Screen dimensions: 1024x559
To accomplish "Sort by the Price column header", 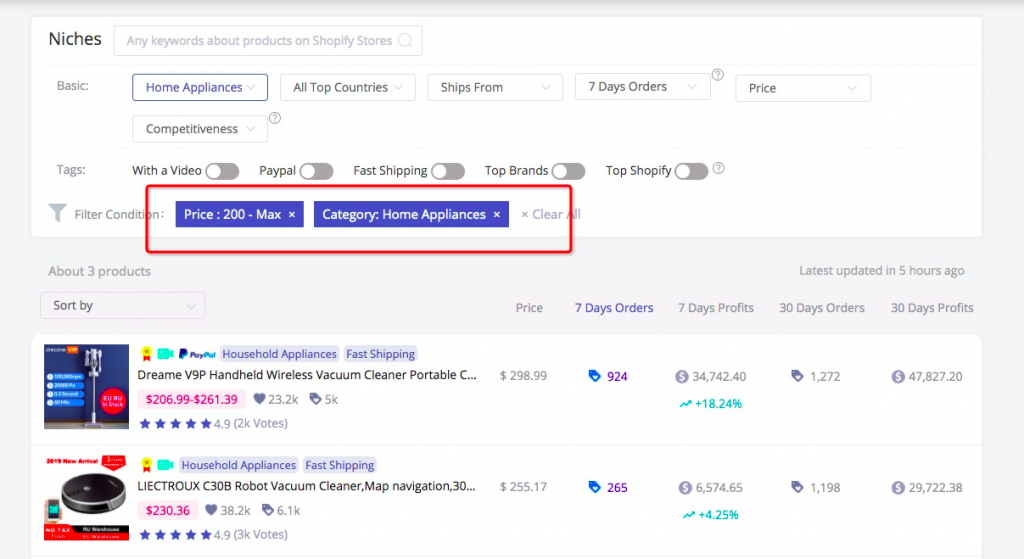I will click(x=529, y=308).
